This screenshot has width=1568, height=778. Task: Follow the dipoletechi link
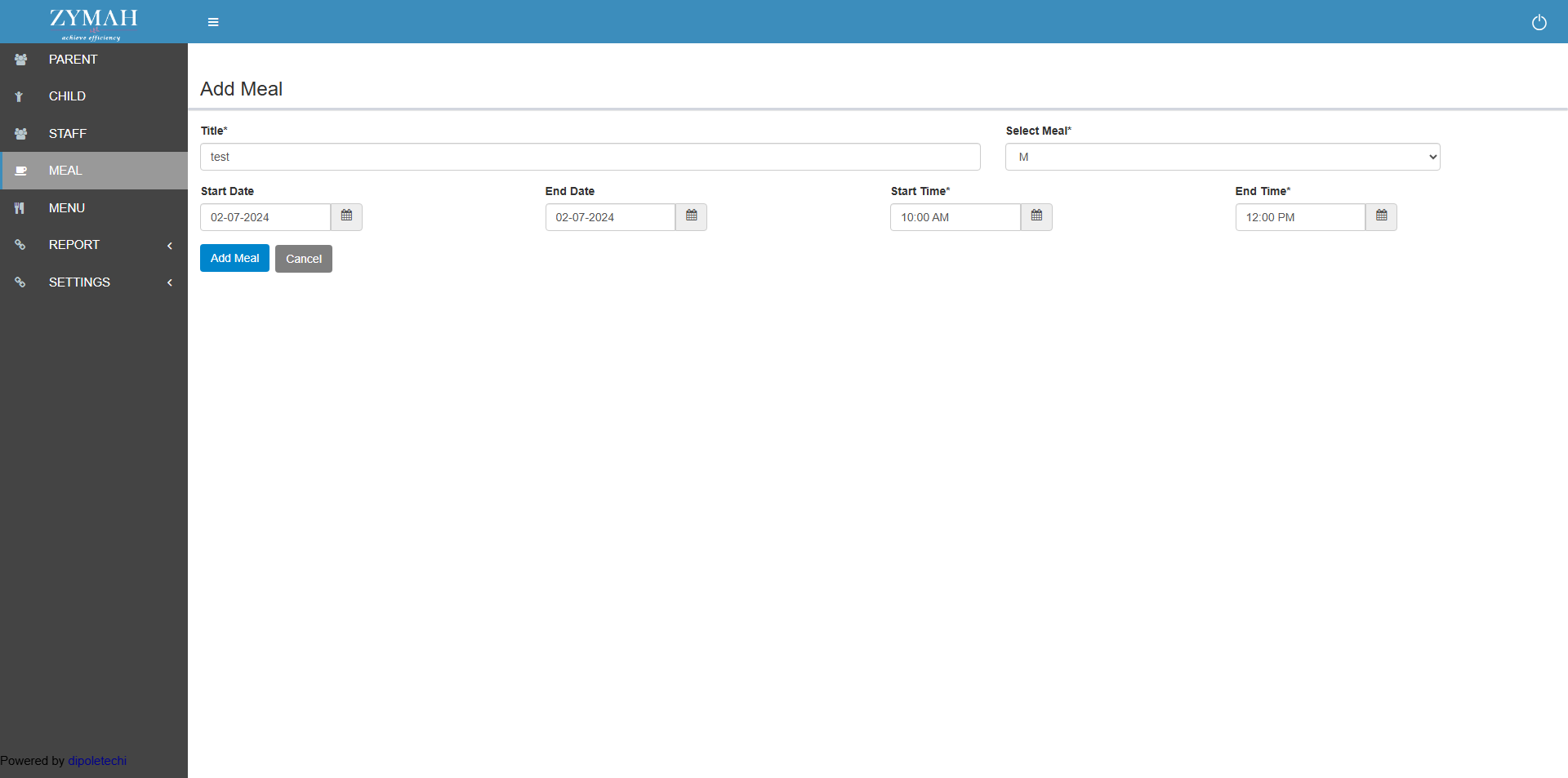click(97, 761)
